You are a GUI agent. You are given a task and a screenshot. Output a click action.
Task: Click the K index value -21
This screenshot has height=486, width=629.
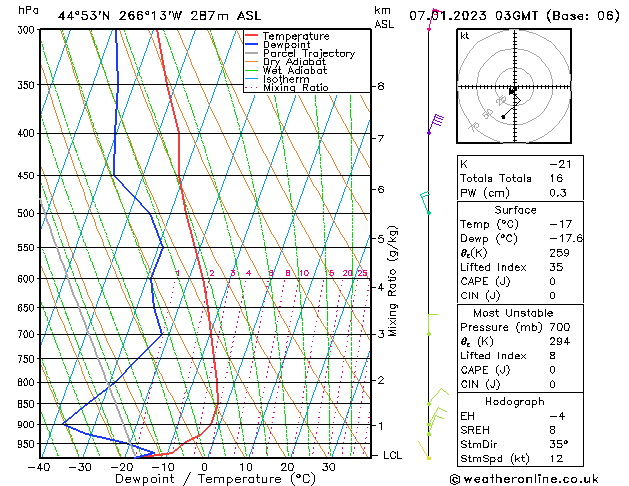tap(560, 164)
